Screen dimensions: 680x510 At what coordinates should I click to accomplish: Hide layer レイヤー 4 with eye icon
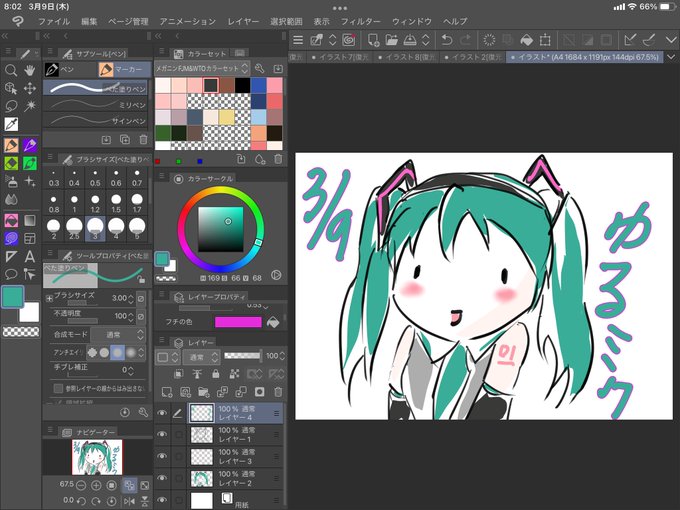pyautogui.click(x=162, y=413)
